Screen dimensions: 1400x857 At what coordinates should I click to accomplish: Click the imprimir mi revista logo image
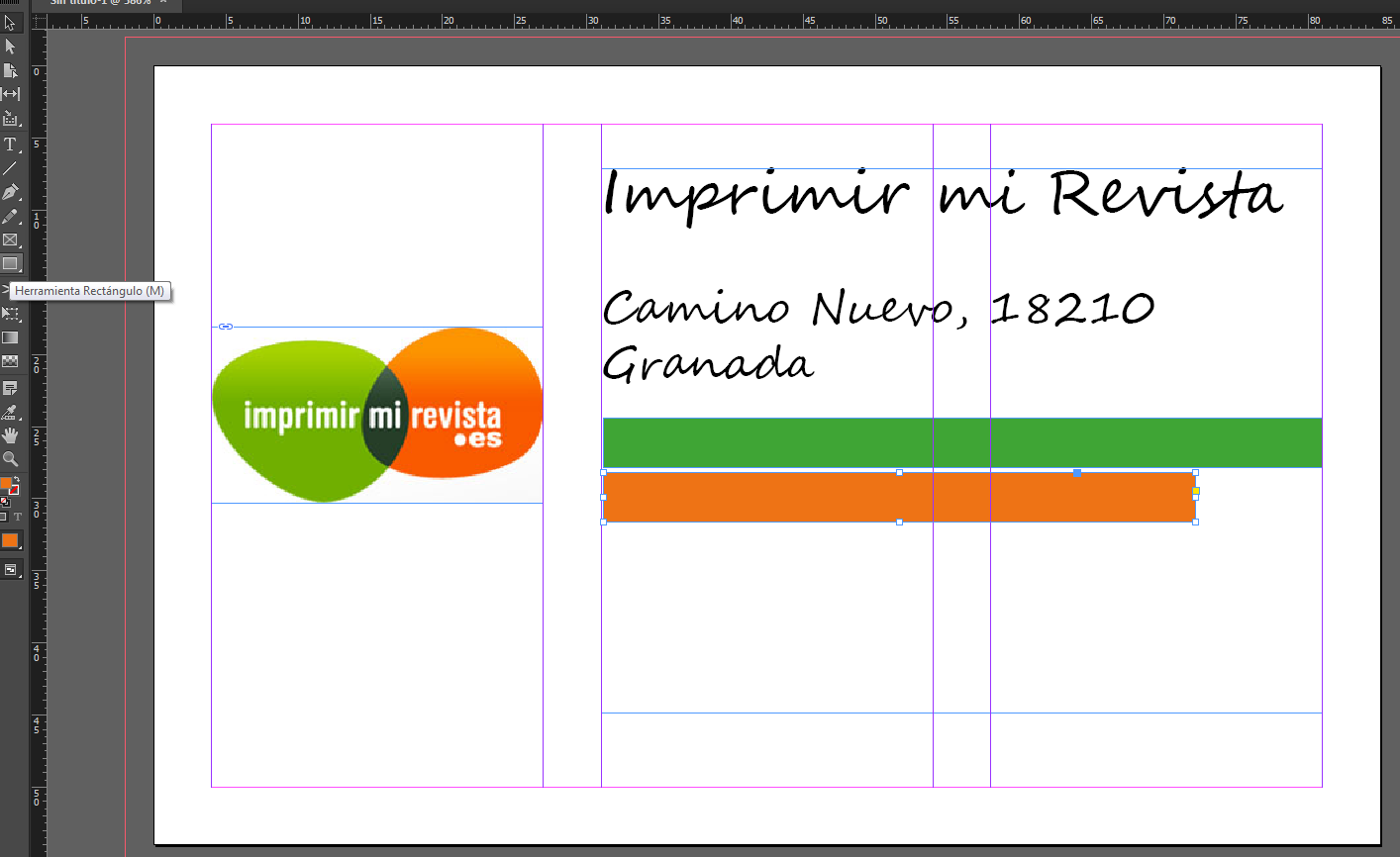point(377,415)
